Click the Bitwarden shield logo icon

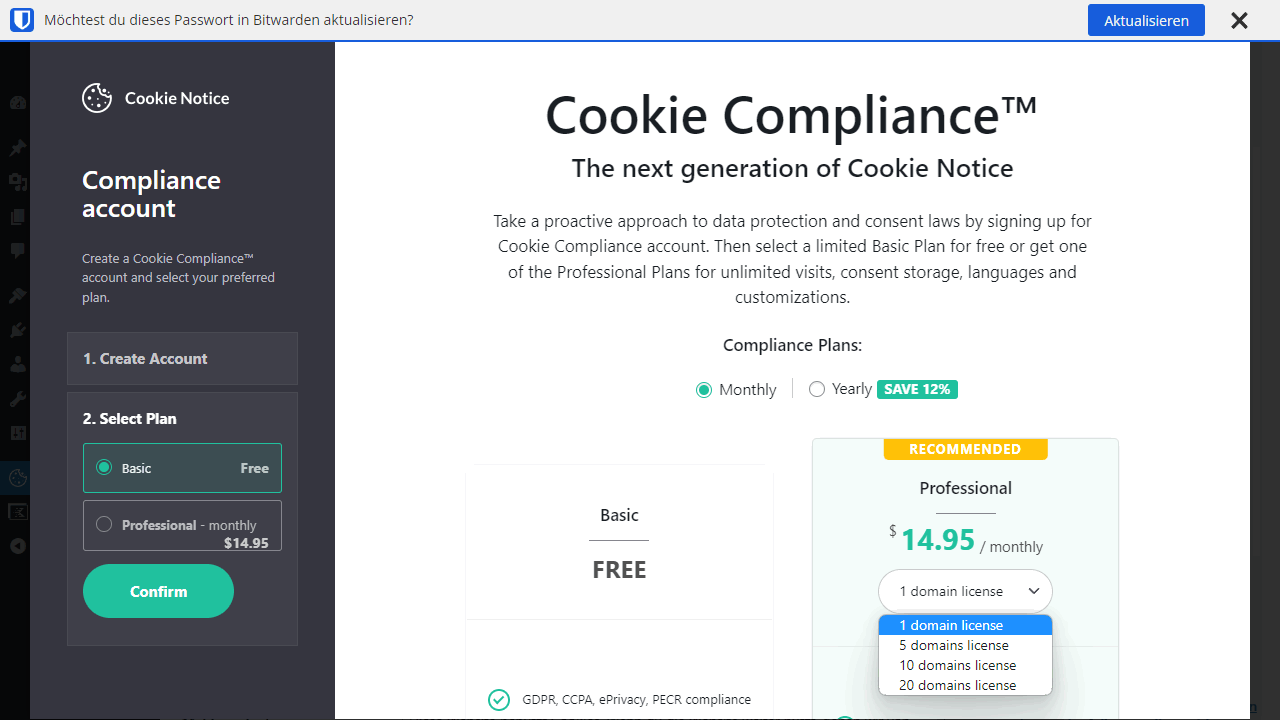tap(22, 20)
